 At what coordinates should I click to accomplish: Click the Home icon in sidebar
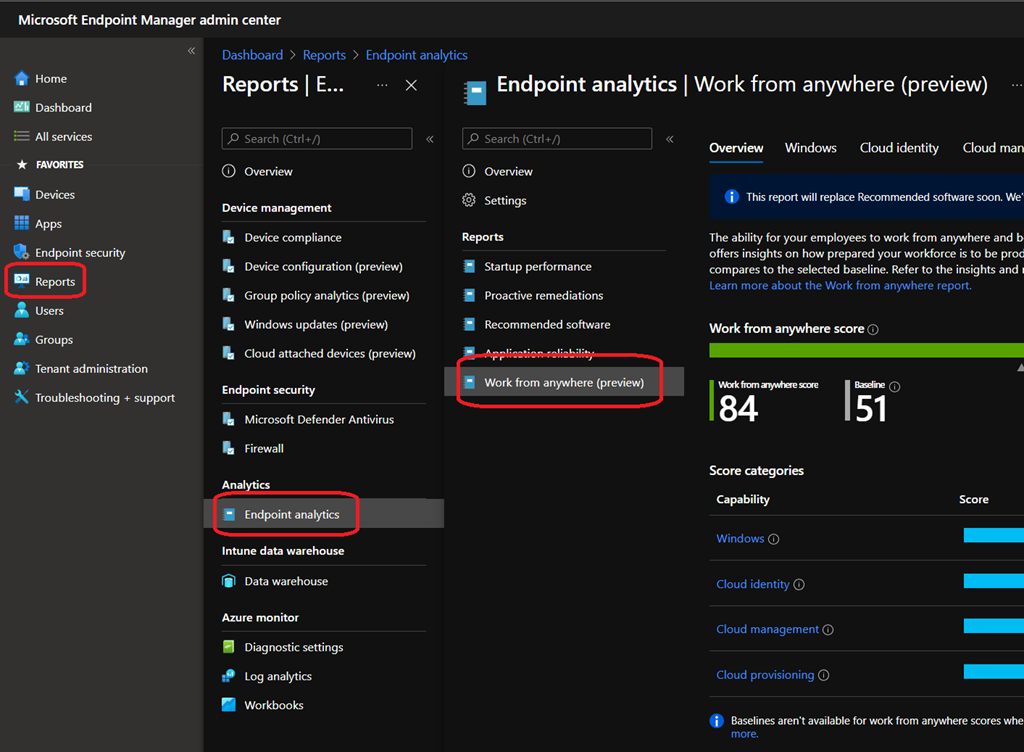click(x=21, y=79)
